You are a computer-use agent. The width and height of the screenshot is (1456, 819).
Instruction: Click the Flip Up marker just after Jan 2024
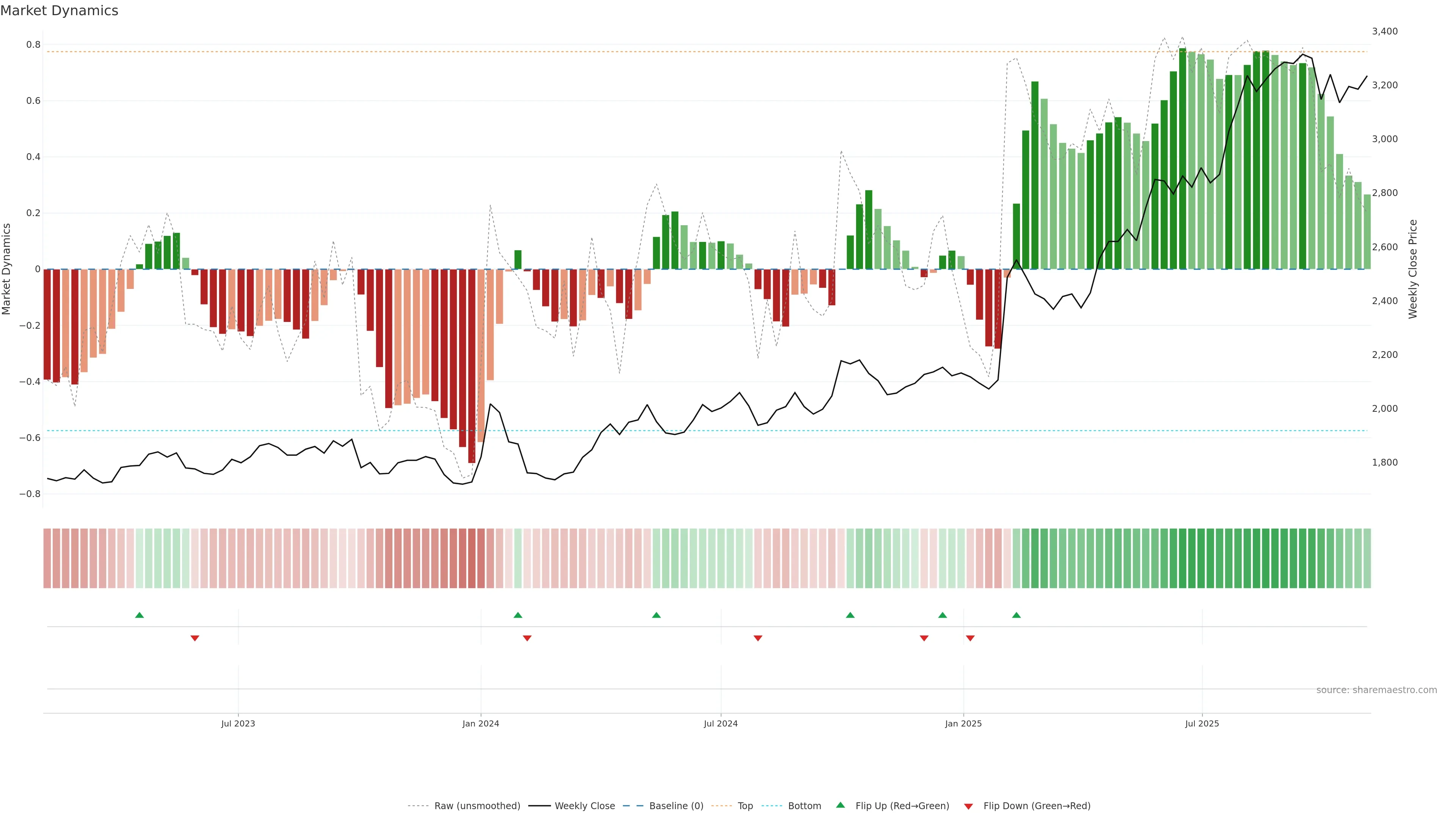518,615
